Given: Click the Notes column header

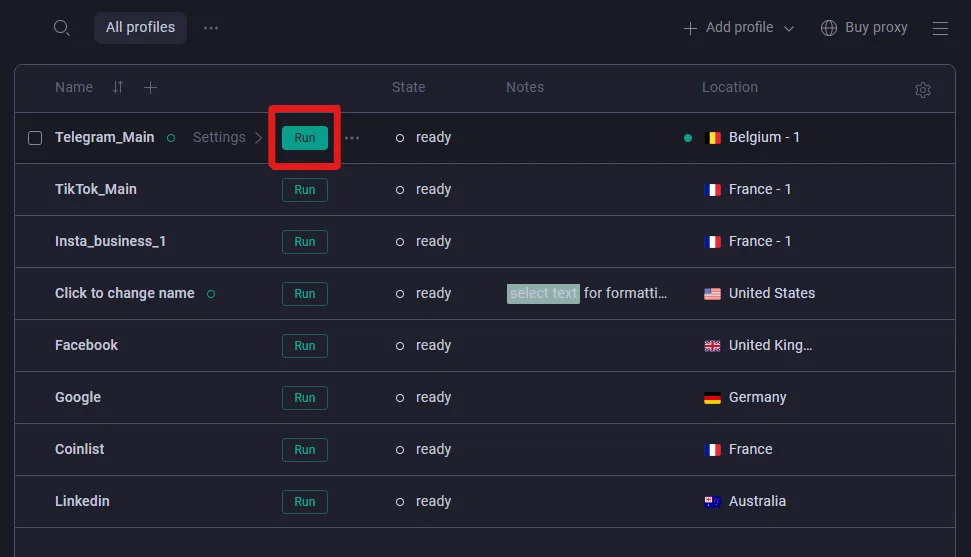Looking at the screenshot, I should click(x=525, y=87).
